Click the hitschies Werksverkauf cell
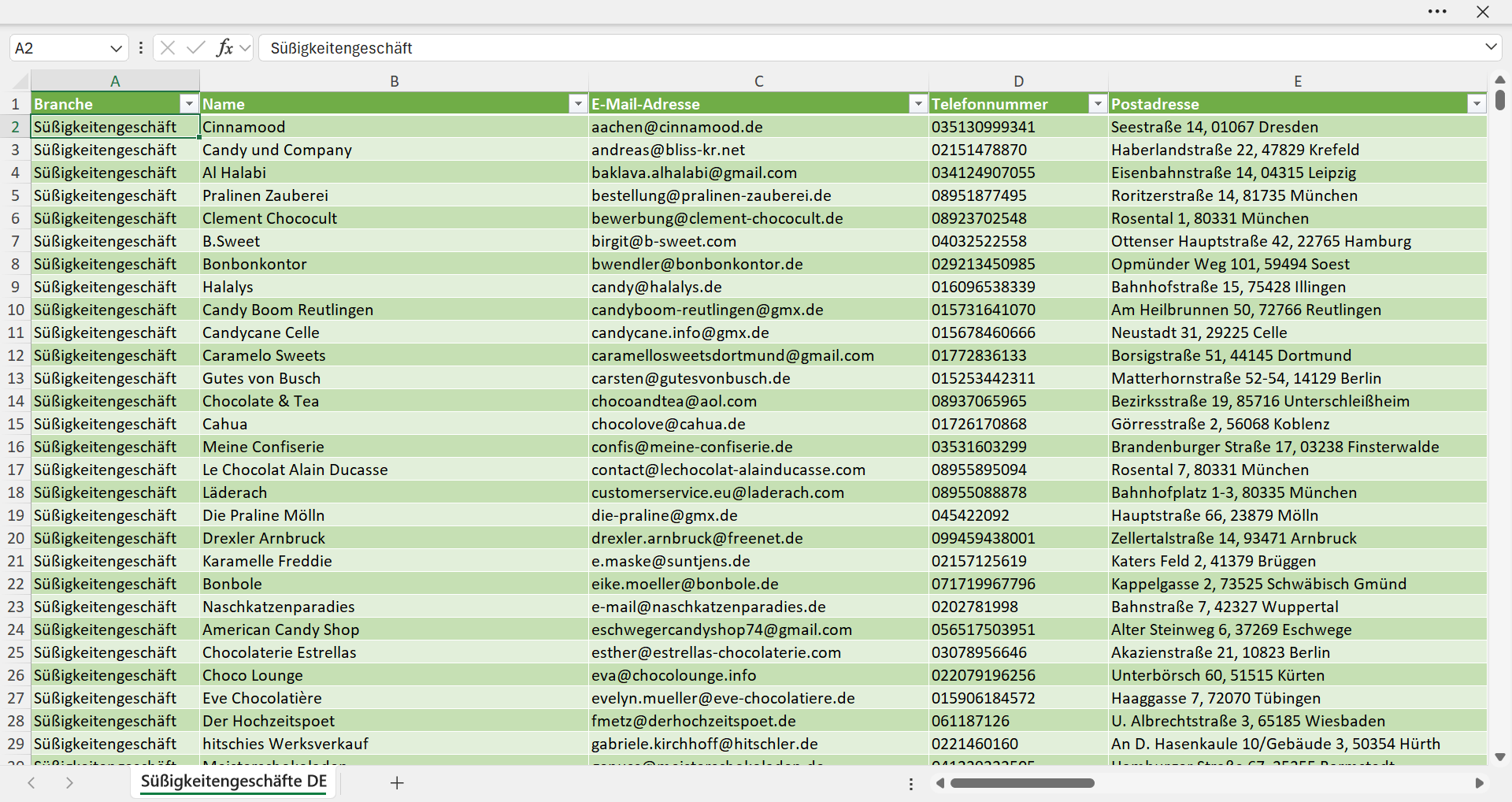This screenshot has width=1512, height=802. click(x=394, y=744)
